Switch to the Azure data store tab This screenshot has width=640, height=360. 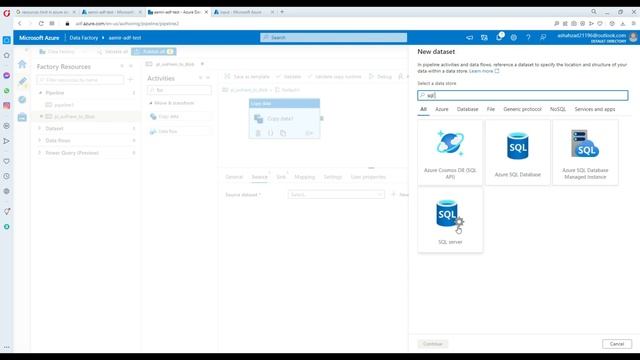pos(442,109)
